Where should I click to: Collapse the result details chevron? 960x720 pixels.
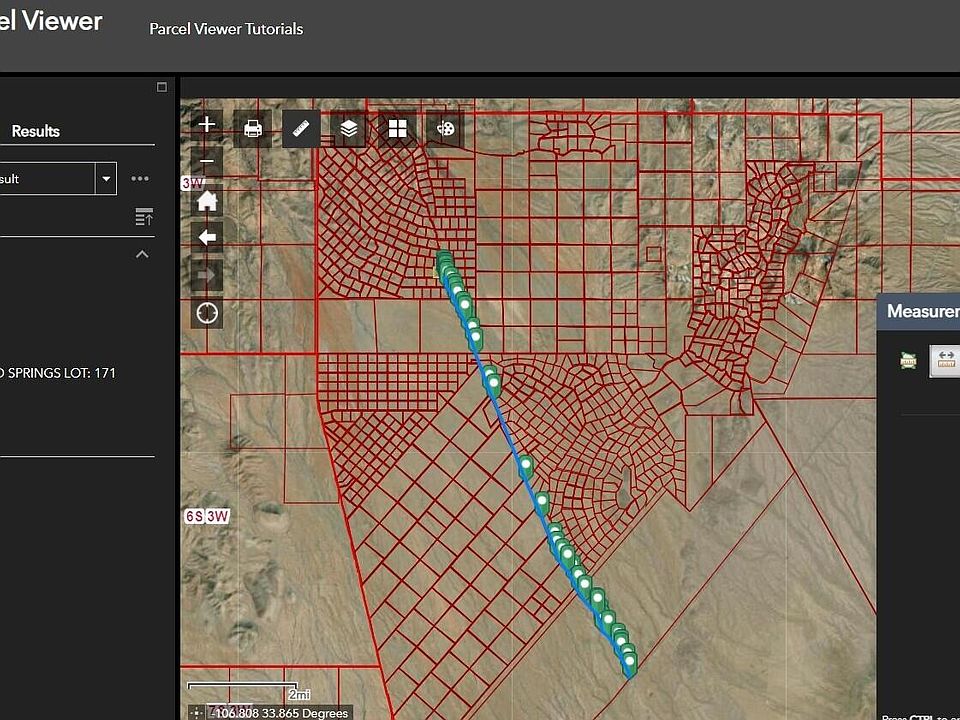(142, 254)
